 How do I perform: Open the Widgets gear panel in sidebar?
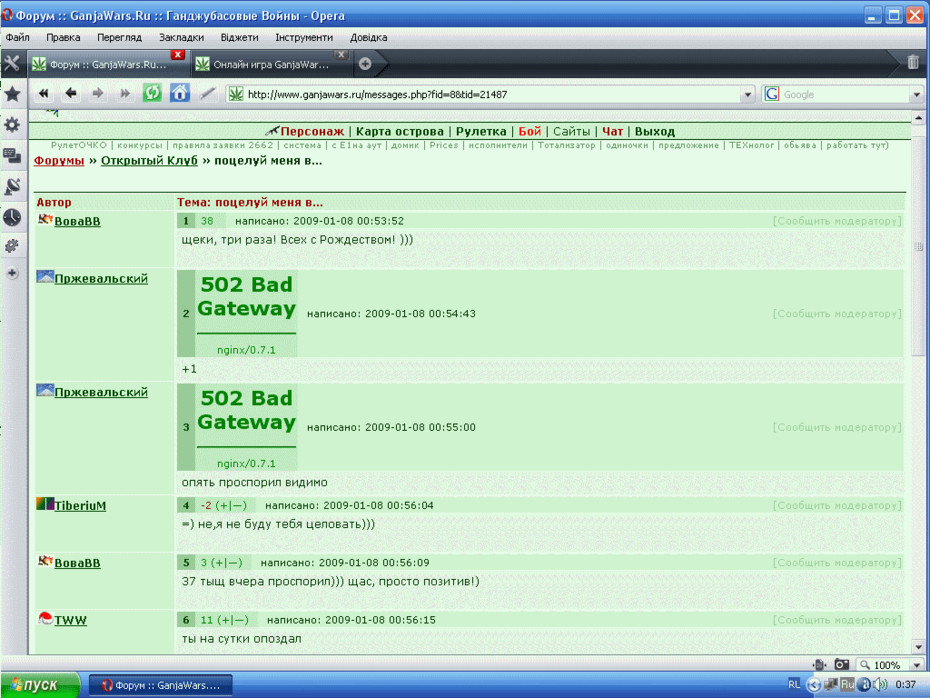tap(12, 125)
